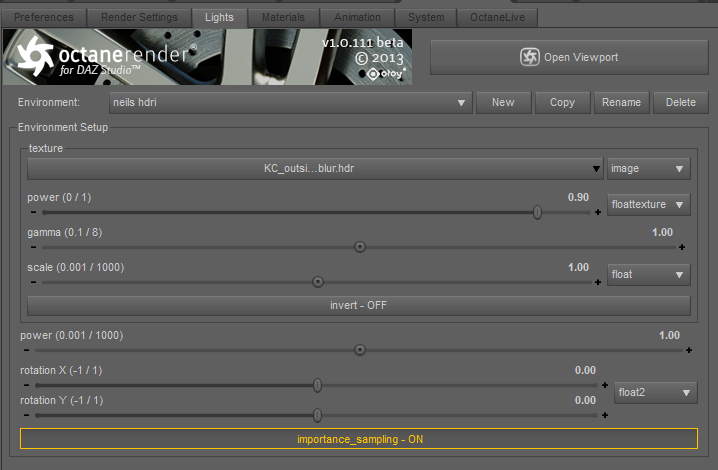Click the power (0.001 / 1000) slider handle
This screenshot has width=718, height=470.
(360, 350)
